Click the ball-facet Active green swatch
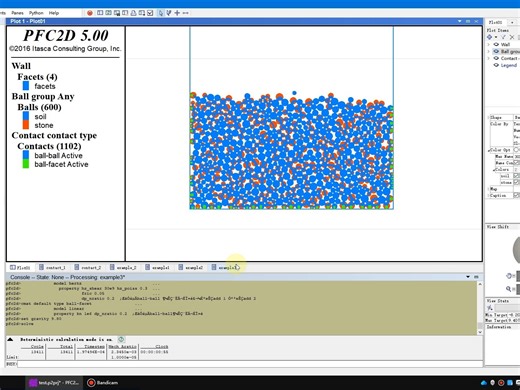The width and height of the screenshot is (520, 390). click(26, 164)
